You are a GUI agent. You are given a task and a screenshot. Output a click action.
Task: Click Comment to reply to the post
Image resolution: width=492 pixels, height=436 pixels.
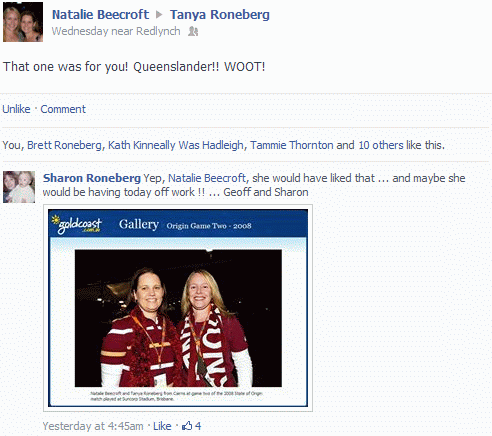pos(63,109)
